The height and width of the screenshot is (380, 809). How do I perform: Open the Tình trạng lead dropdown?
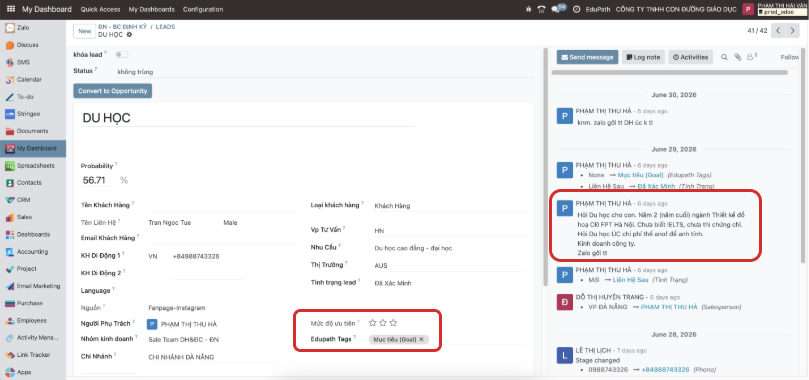(x=449, y=283)
